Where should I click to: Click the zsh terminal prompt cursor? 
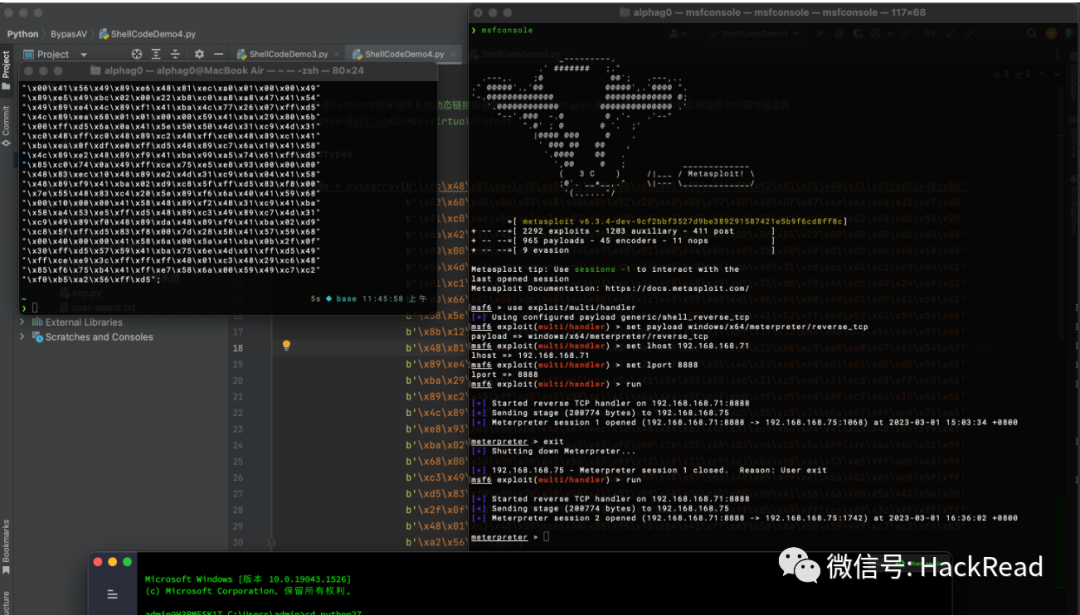tap(34, 308)
